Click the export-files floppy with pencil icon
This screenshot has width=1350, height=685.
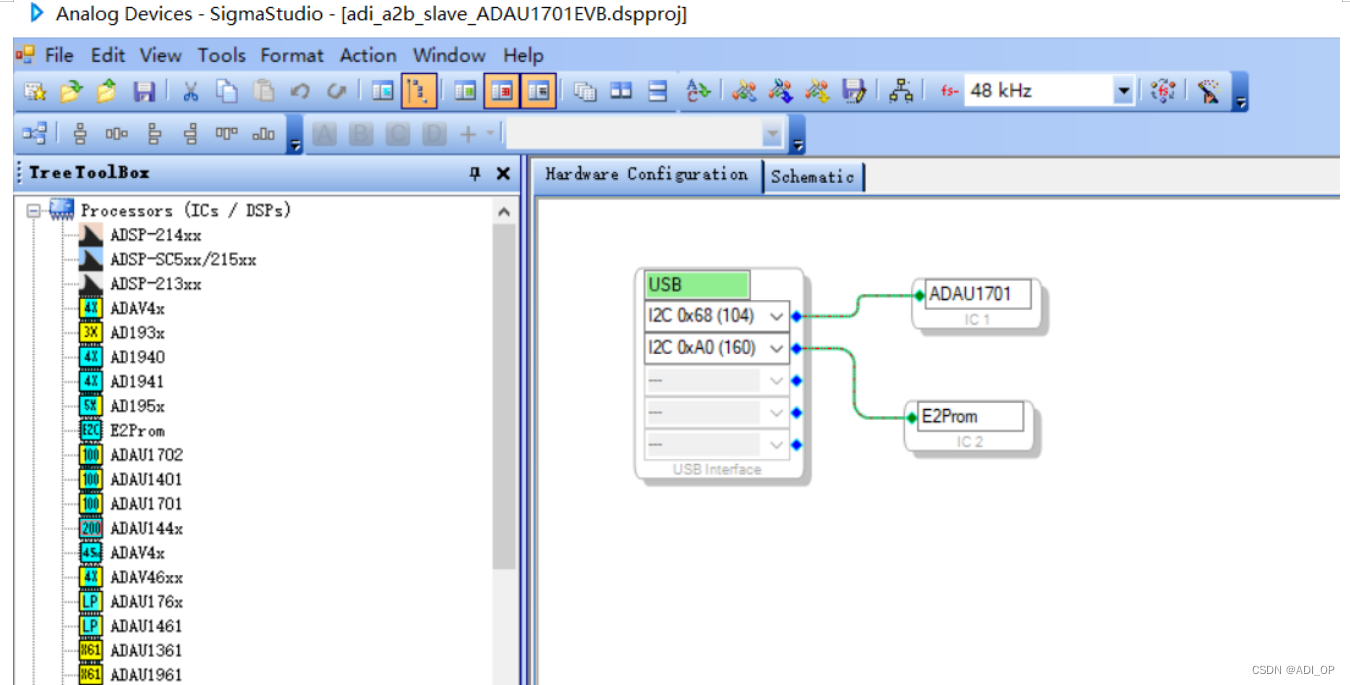(x=854, y=91)
